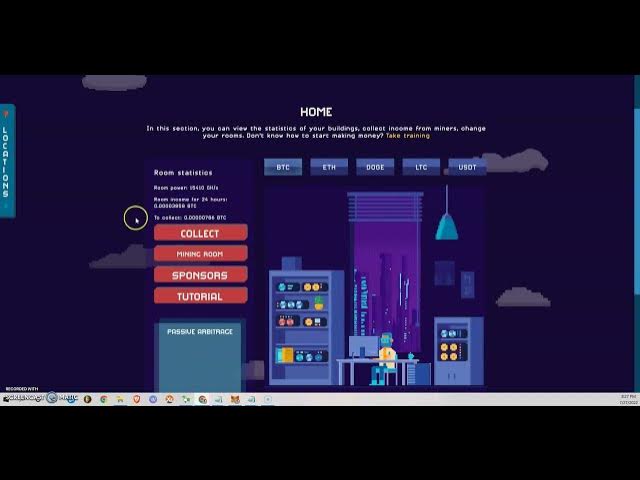
Task: Open the SPONSORS page
Action: click(200, 275)
